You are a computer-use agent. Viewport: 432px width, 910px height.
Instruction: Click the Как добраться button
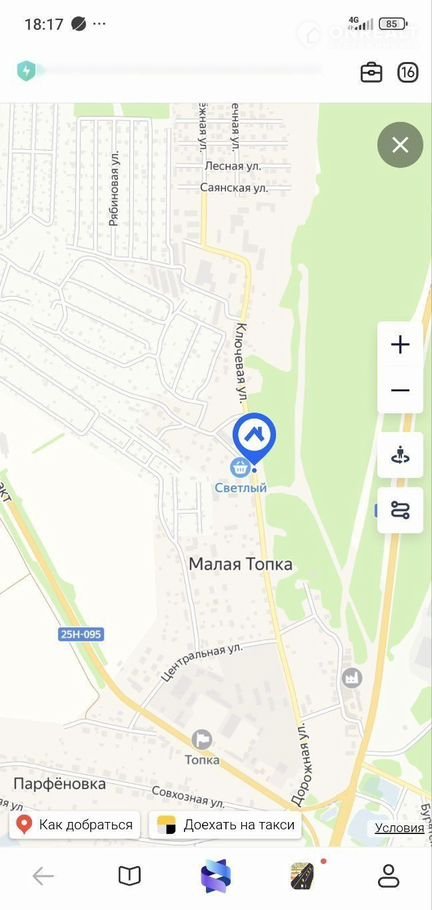pyautogui.click(x=75, y=825)
